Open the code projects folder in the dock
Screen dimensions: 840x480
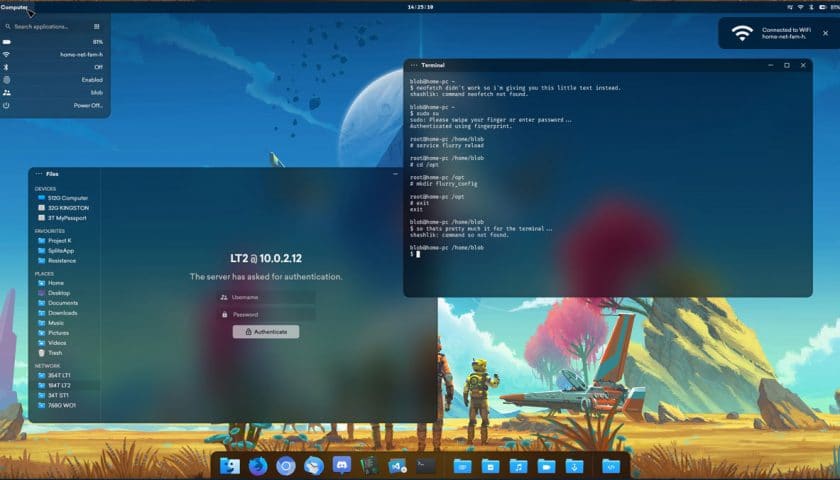pos(611,466)
